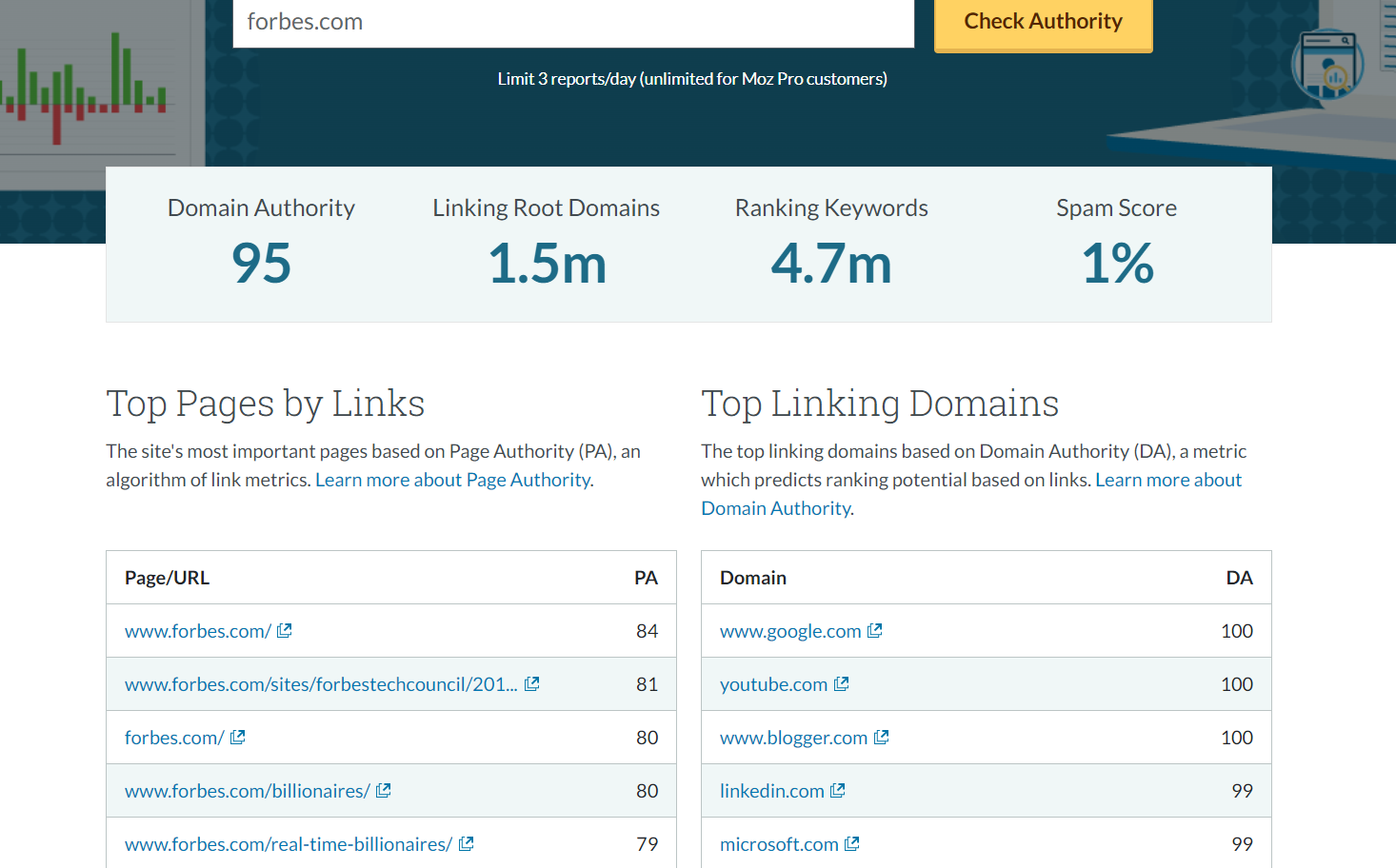This screenshot has width=1396, height=868.
Task: Open external link icon for real-time-billionaires page
Action: point(466,844)
